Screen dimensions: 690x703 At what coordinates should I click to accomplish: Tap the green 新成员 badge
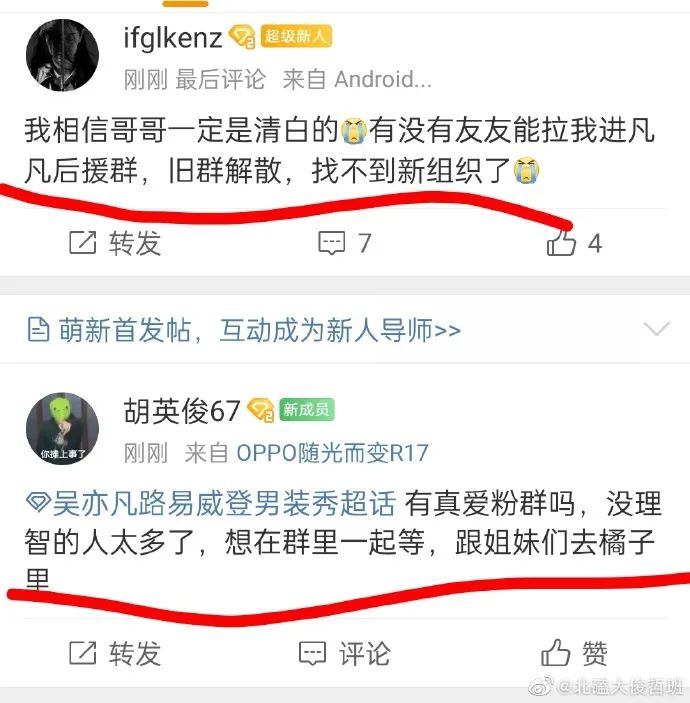click(x=307, y=409)
